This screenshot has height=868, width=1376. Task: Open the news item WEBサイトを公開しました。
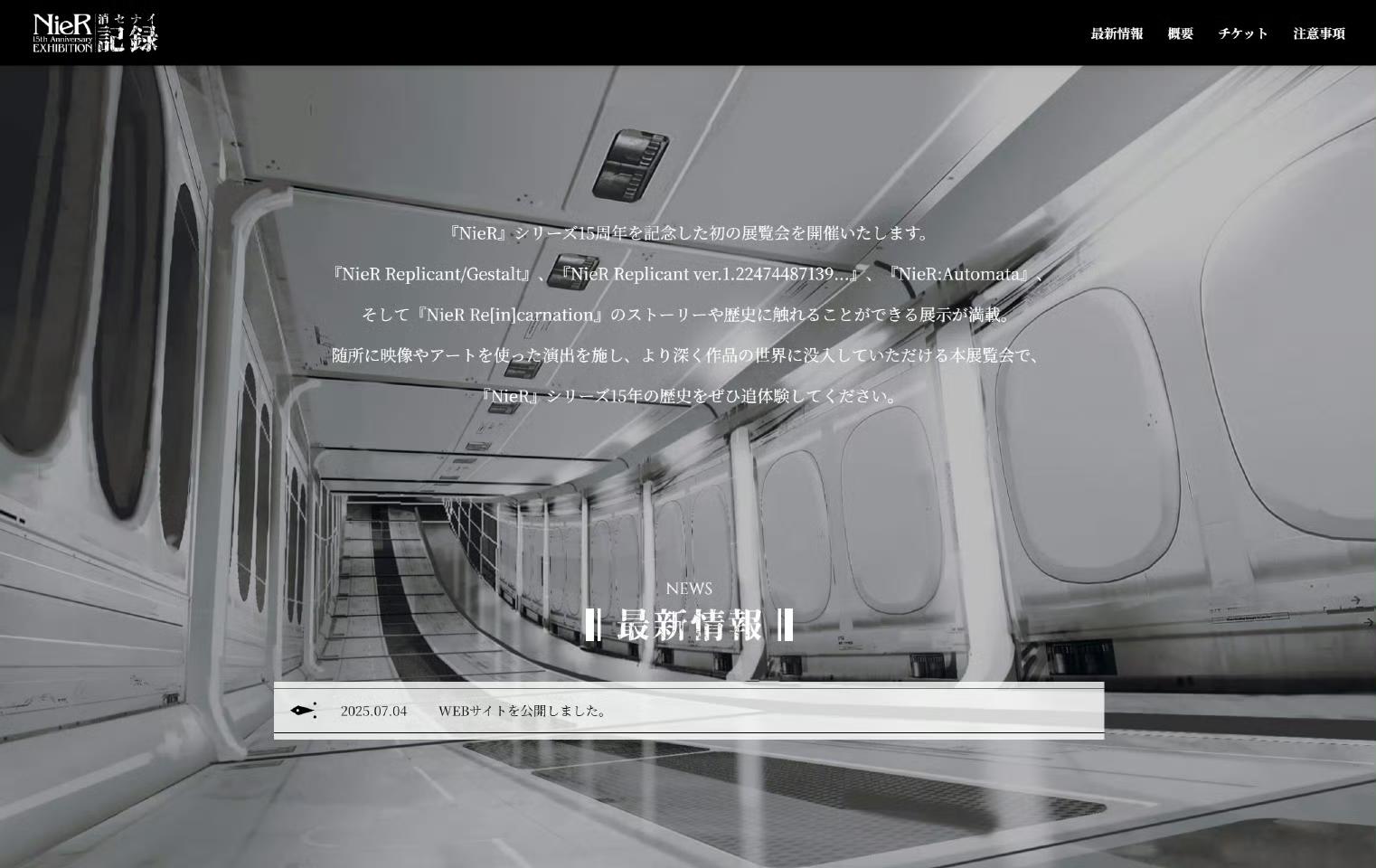523,711
